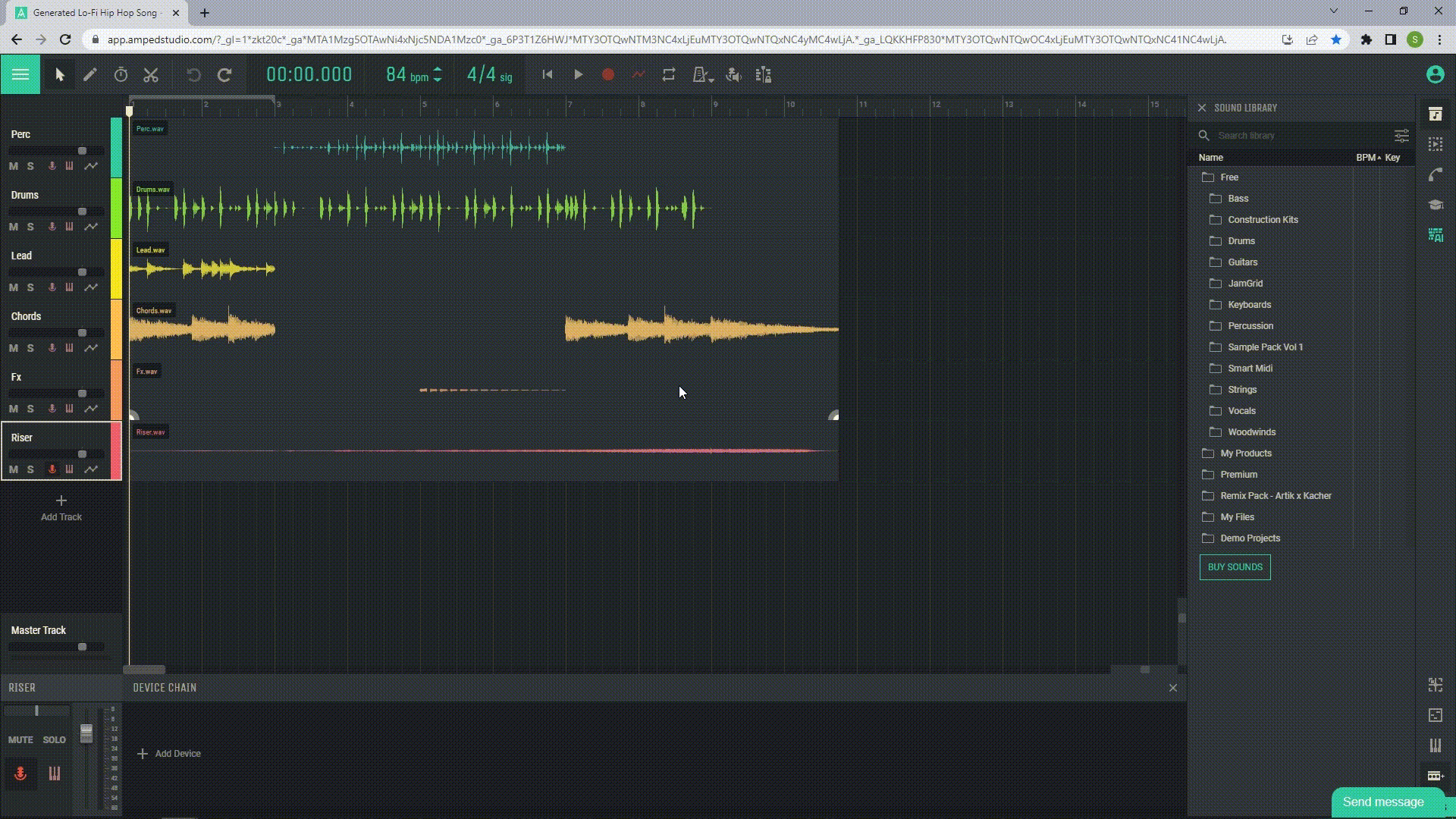Click the Record button to start recording
Viewport: 1456px width, 819px height.
[608, 75]
